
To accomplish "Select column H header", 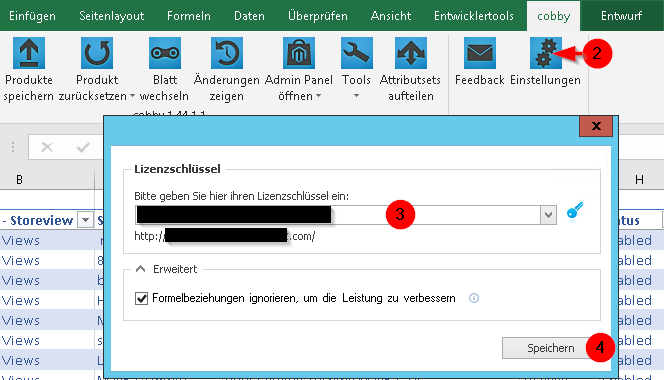I will [x=639, y=180].
